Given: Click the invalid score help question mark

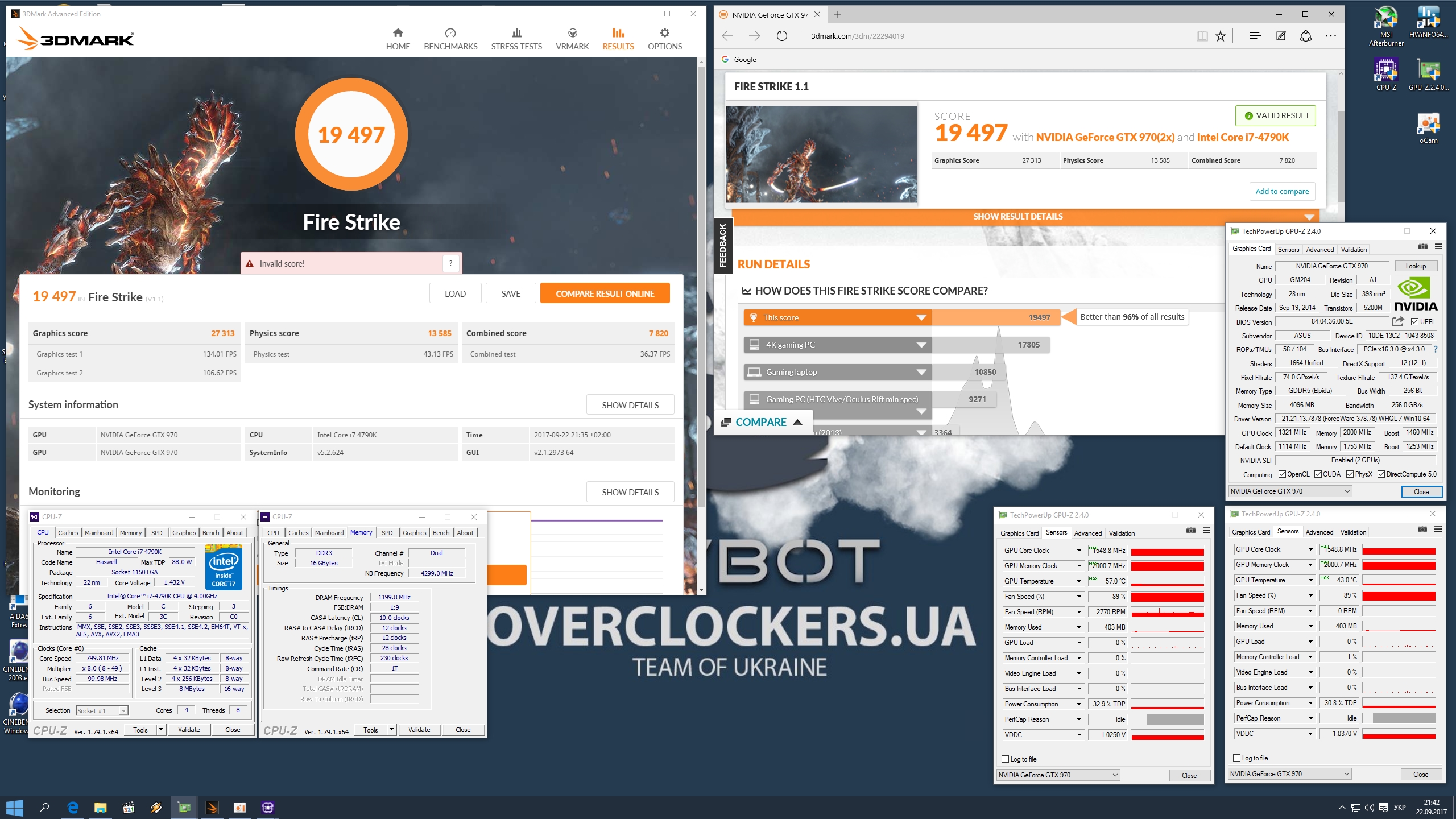Looking at the screenshot, I should [x=450, y=263].
